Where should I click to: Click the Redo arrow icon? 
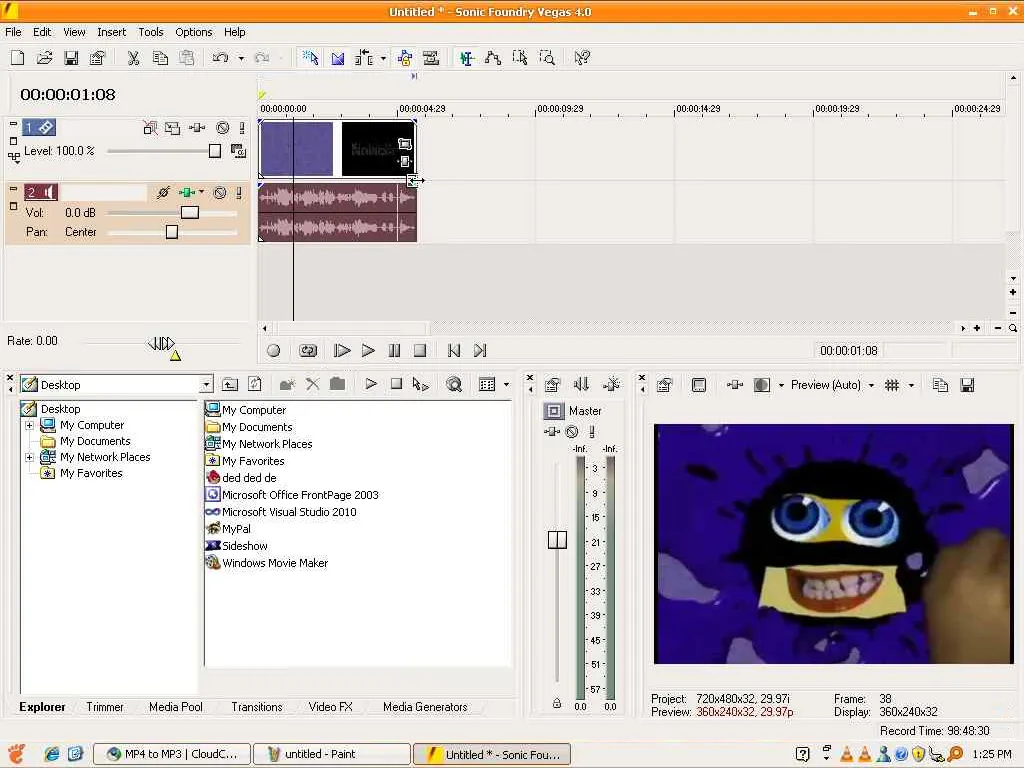pos(262,57)
